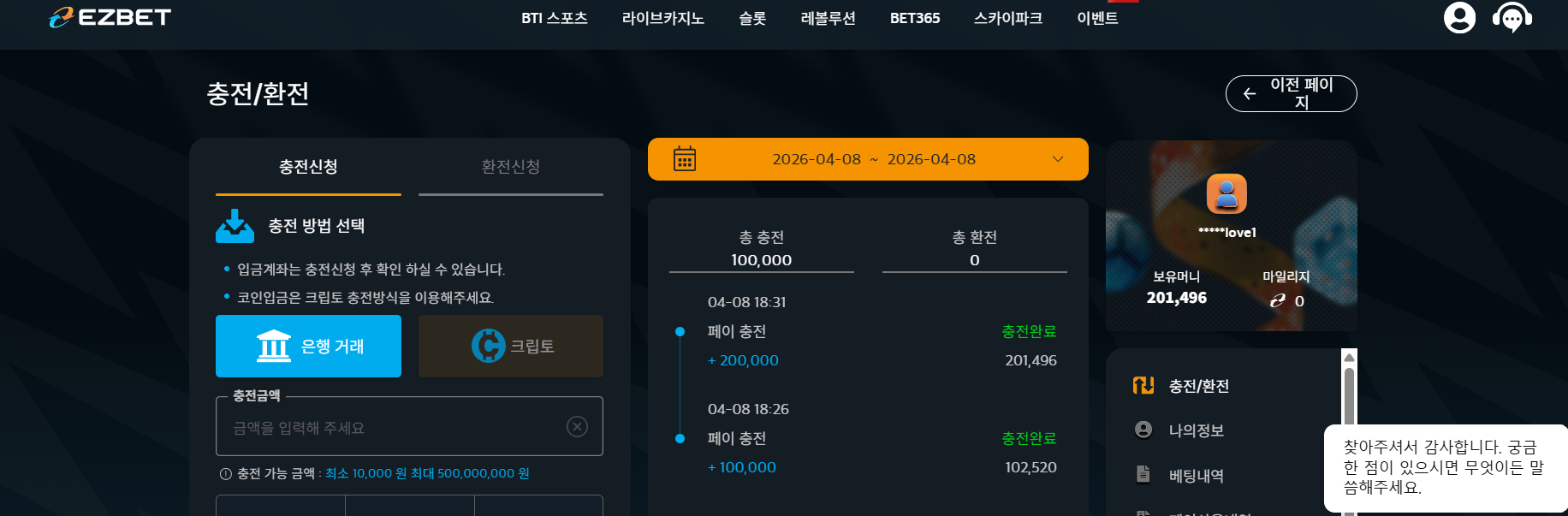The image size is (1568, 516).
Task: Click the EZBET logo
Action: [110, 17]
